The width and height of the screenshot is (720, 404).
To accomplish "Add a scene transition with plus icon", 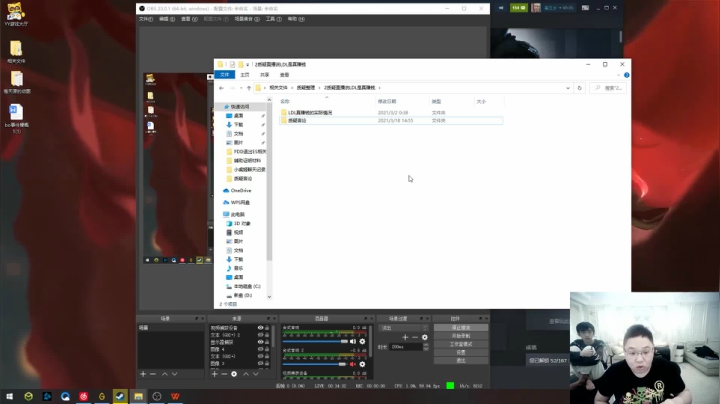I will (405, 337).
